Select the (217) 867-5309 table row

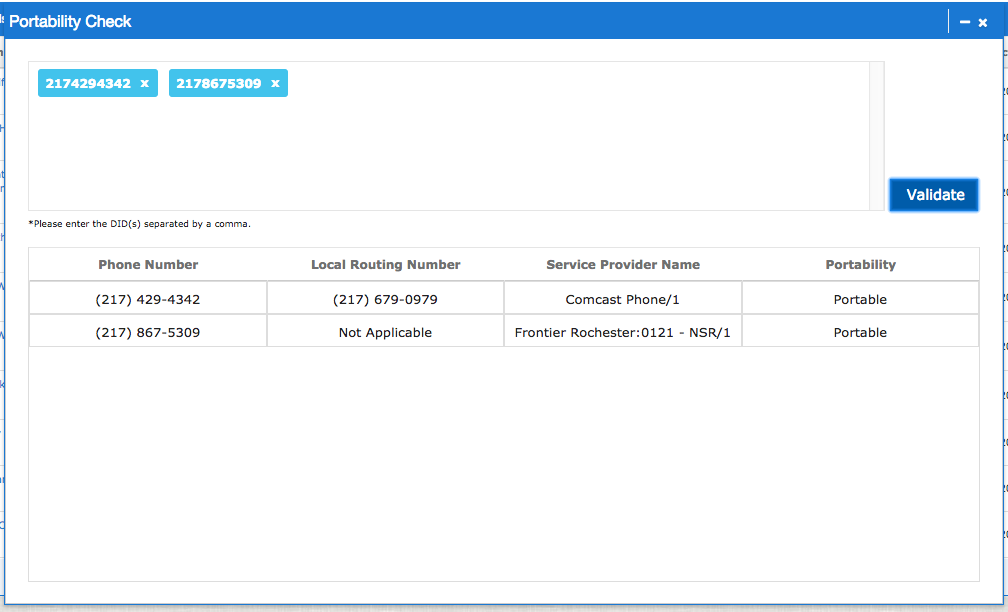click(147, 331)
